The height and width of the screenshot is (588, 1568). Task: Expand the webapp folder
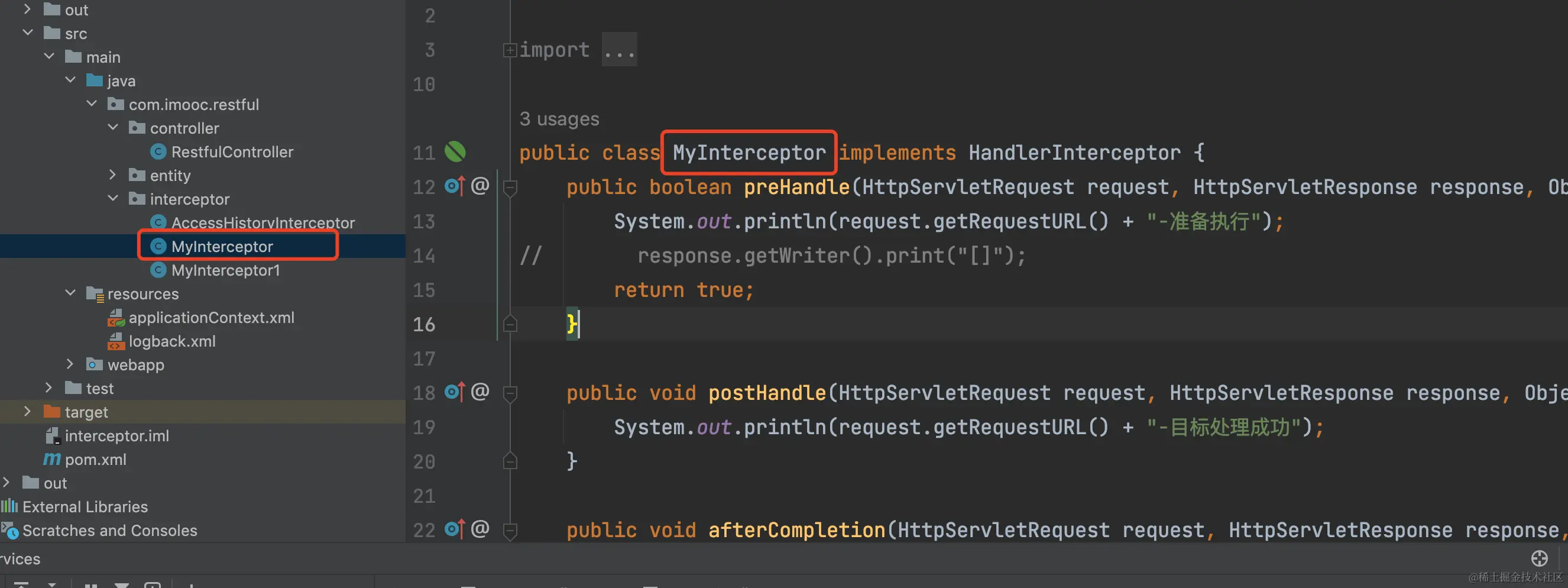70,364
